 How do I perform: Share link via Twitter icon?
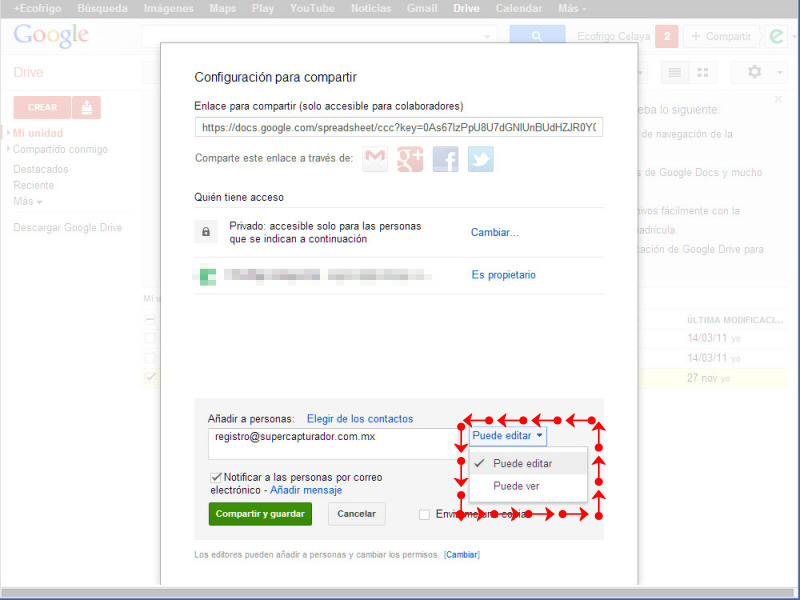tap(481, 159)
